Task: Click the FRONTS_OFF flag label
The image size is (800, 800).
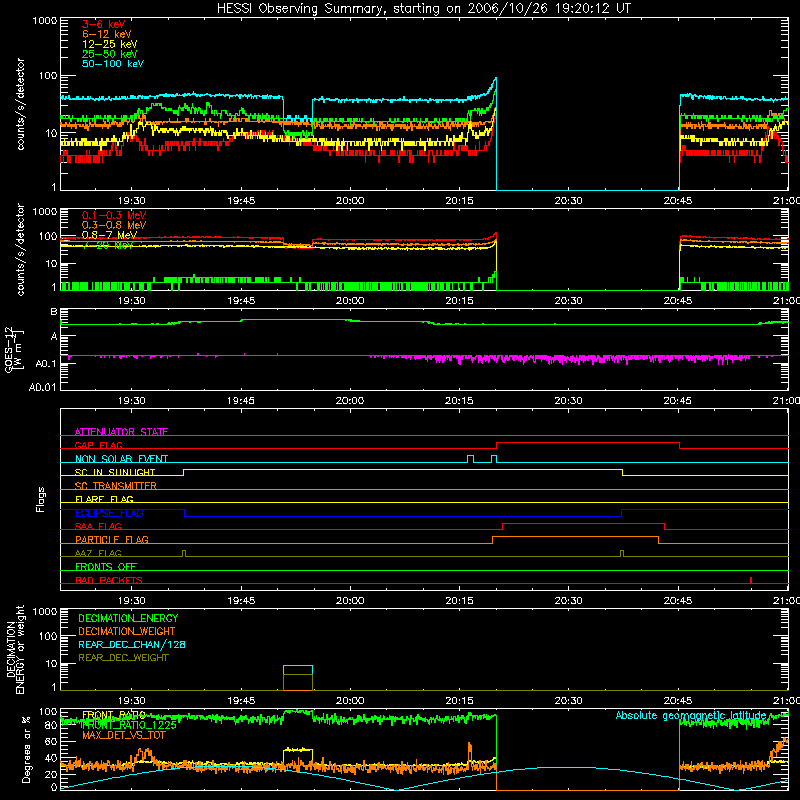Action: coord(106,566)
